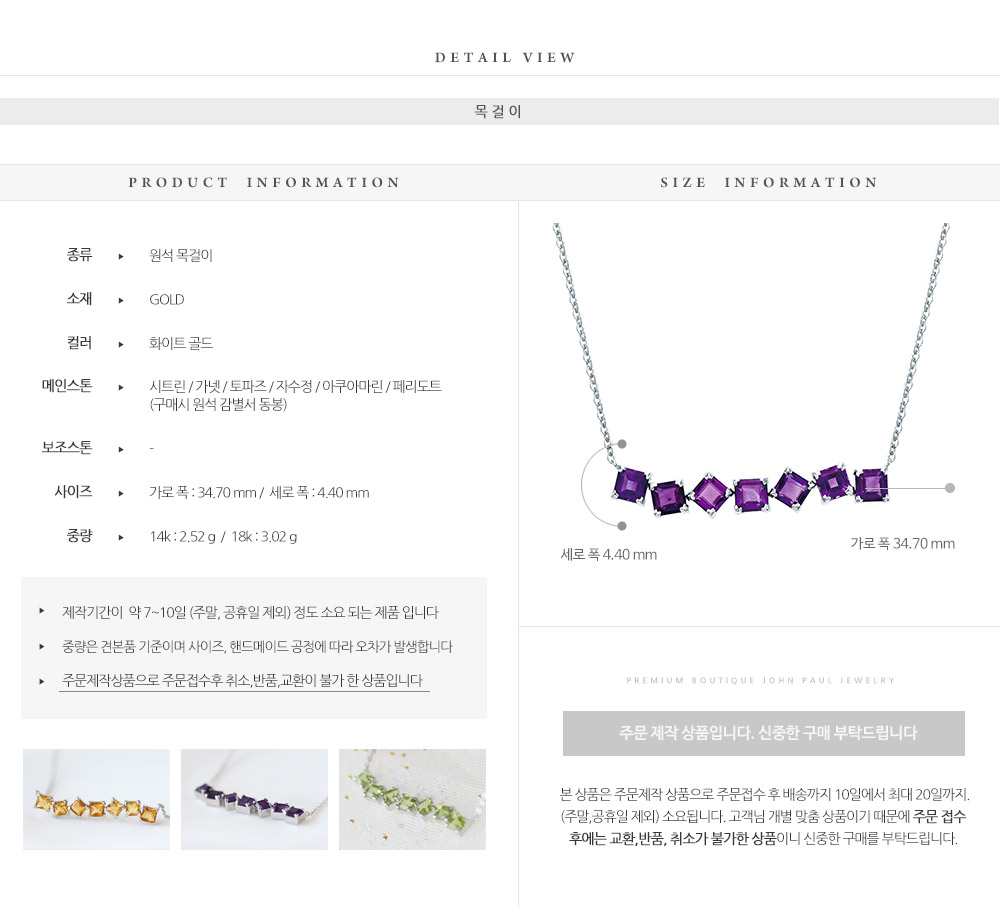
Task: Click the arrow bullet next to 메인스톤
Action: (121, 387)
